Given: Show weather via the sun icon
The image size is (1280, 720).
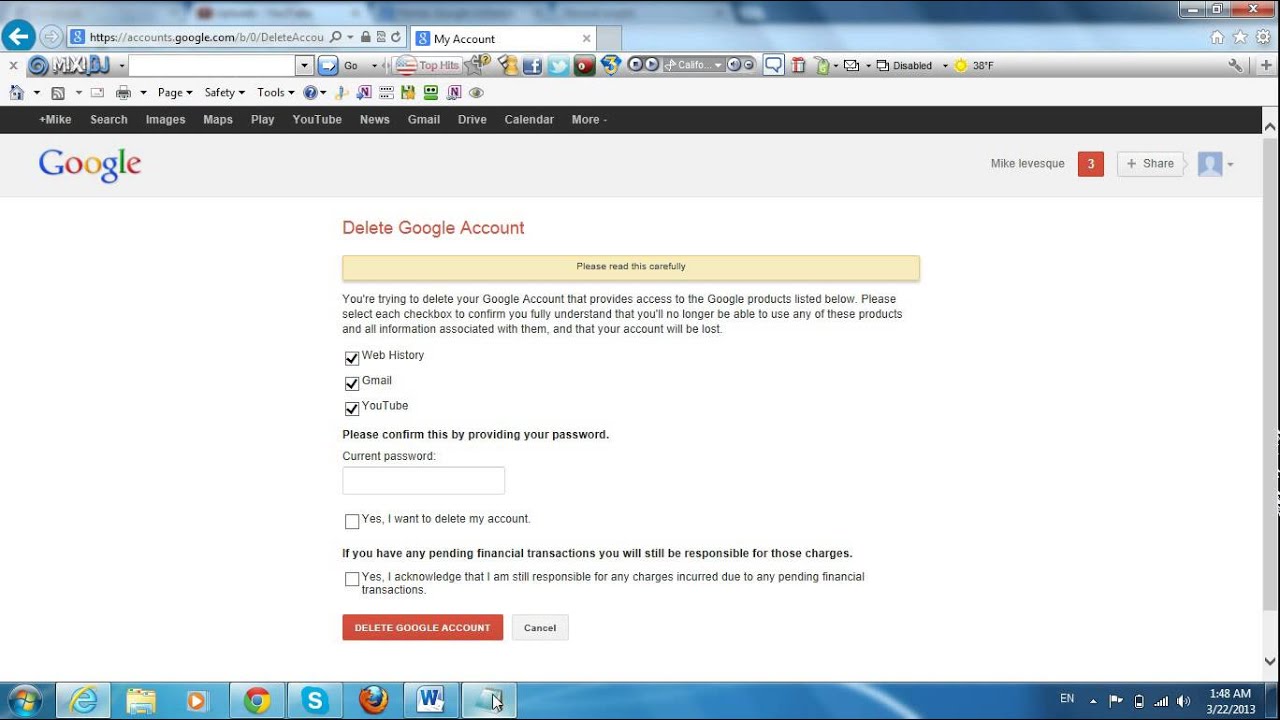Looking at the screenshot, I should click(x=961, y=66).
